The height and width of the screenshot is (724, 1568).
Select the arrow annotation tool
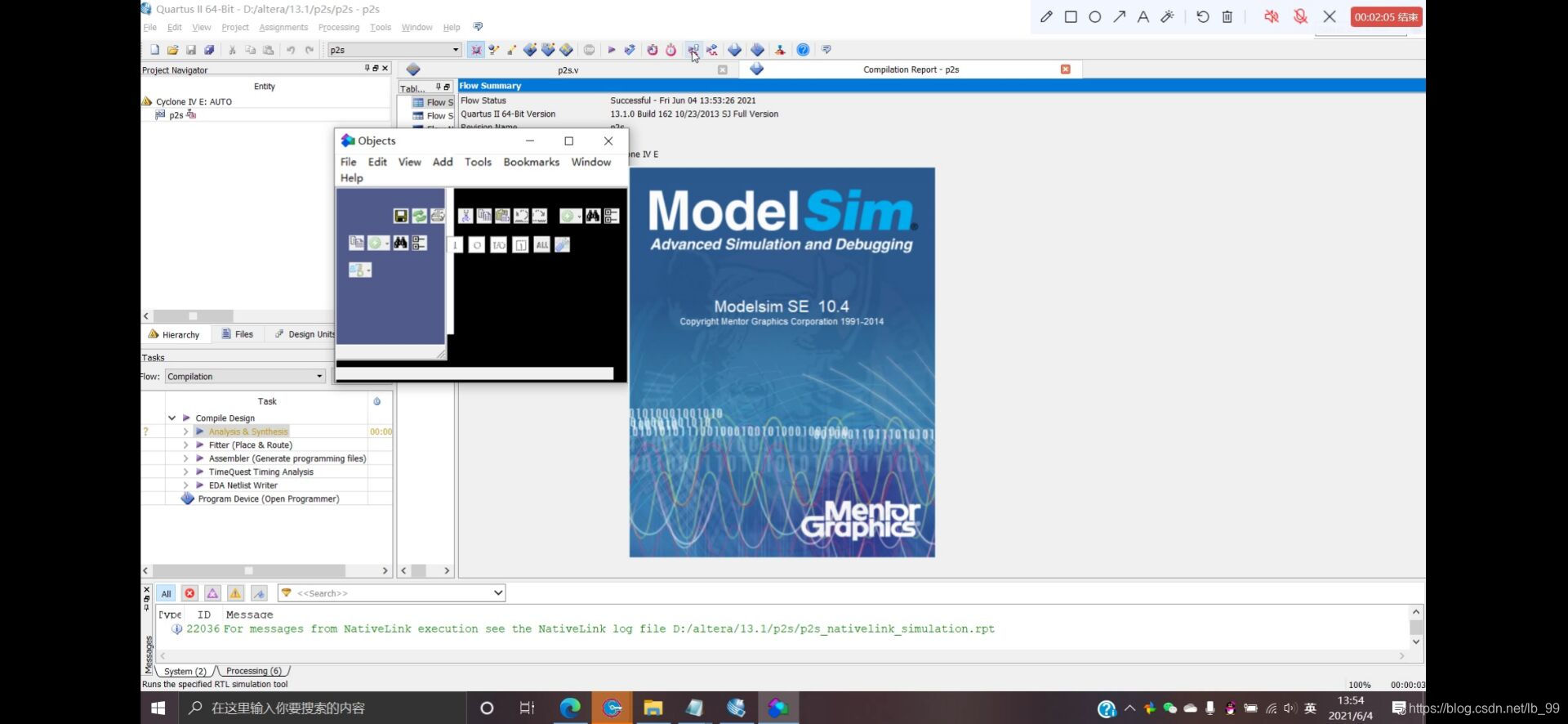pos(1119,16)
